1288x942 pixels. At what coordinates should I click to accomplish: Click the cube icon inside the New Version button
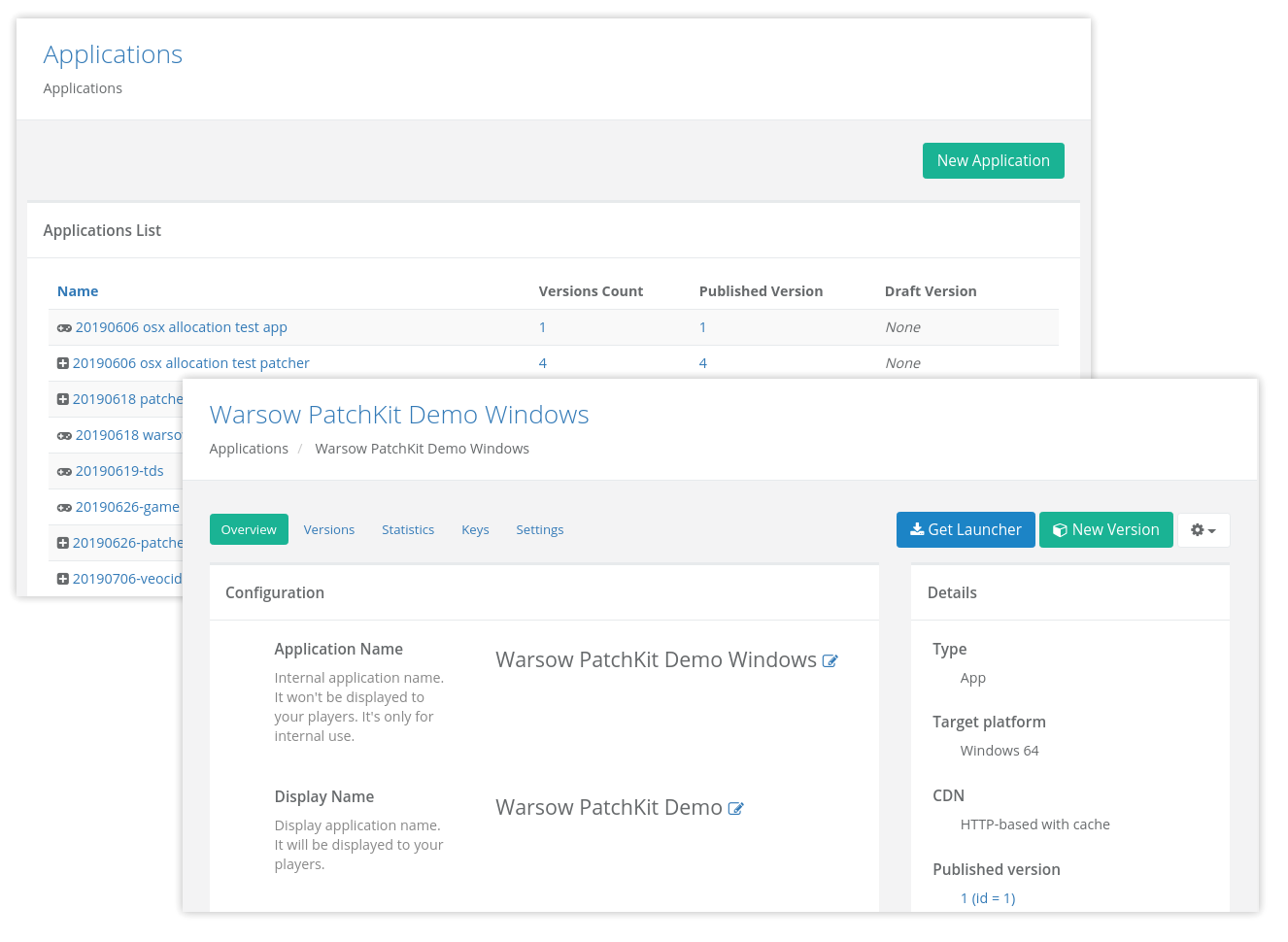tap(1058, 529)
